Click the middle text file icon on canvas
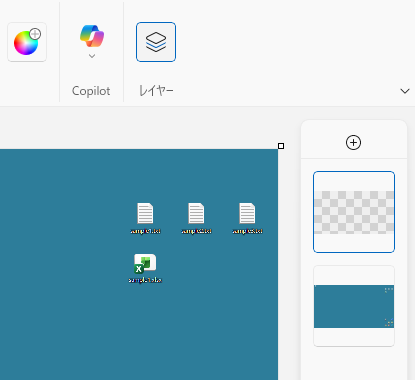Viewport: 415px width, 380px height. point(196,213)
